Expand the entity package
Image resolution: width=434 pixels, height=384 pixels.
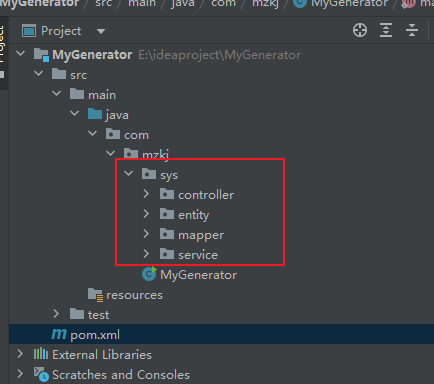point(146,214)
